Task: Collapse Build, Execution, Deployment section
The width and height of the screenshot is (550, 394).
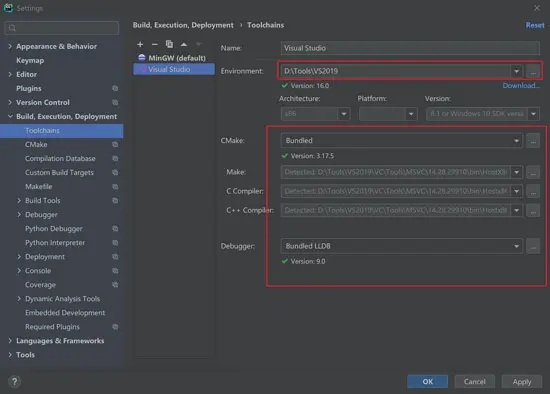Action: [10, 116]
